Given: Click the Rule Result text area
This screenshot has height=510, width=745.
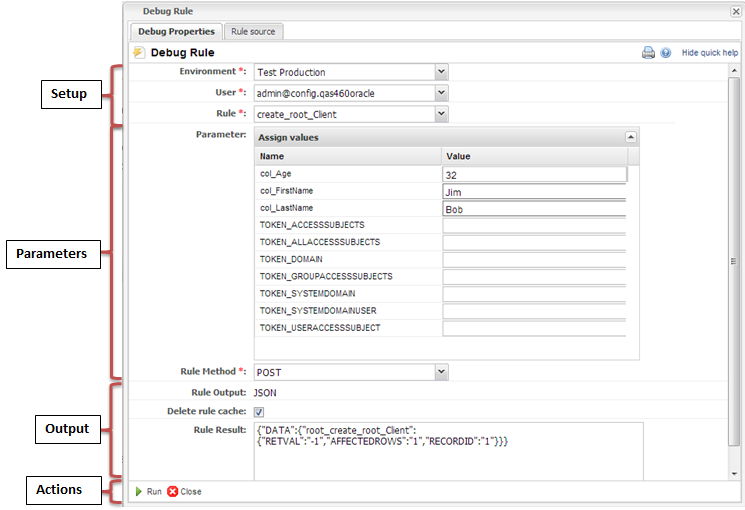Looking at the screenshot, I should point(449,451).
